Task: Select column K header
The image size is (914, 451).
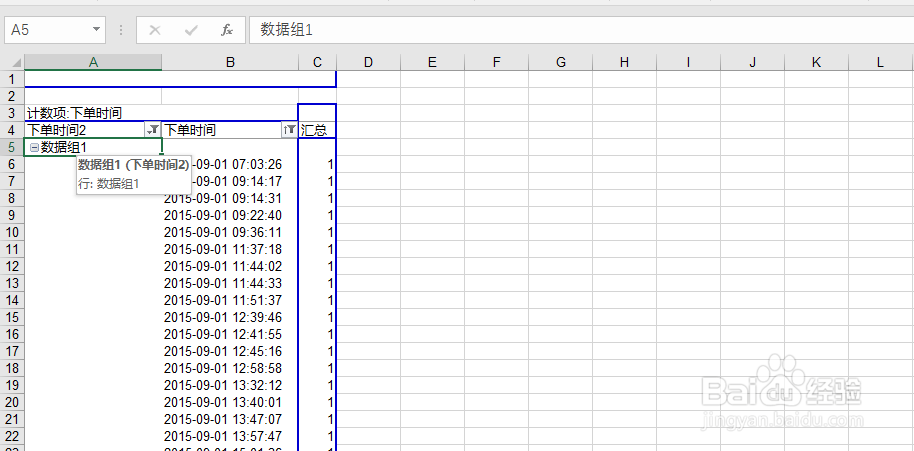Action: [817, 62]
